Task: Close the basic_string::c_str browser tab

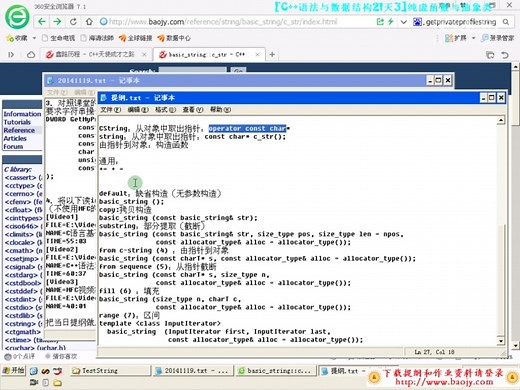Action: [257, 54]
